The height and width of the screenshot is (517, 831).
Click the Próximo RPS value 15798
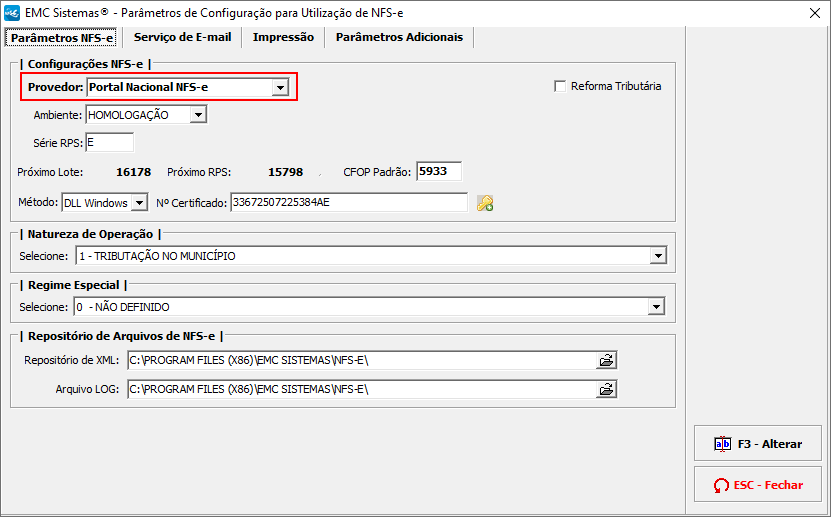[286, 172]
